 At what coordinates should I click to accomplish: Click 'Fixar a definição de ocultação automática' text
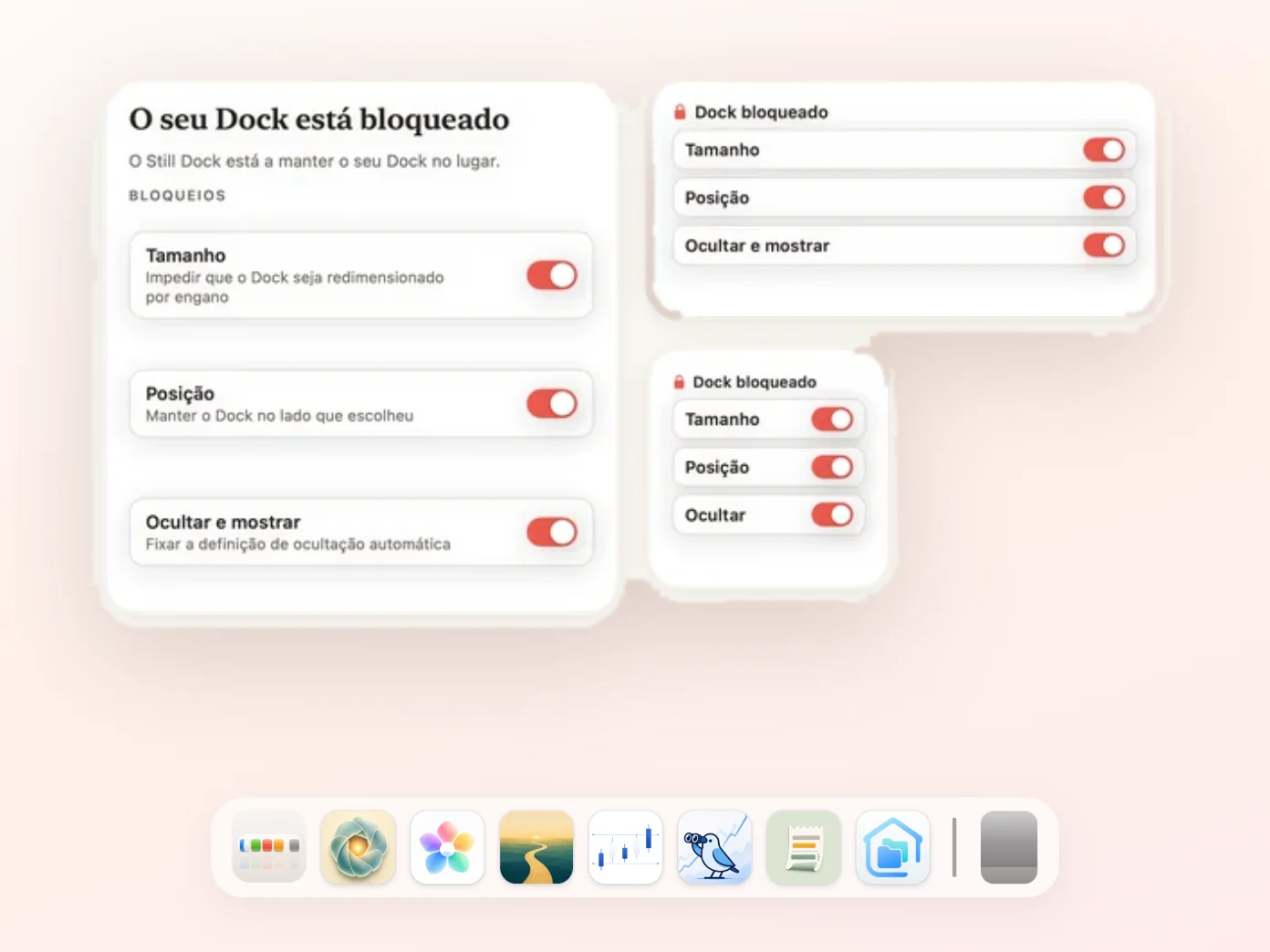coord(298,544)
